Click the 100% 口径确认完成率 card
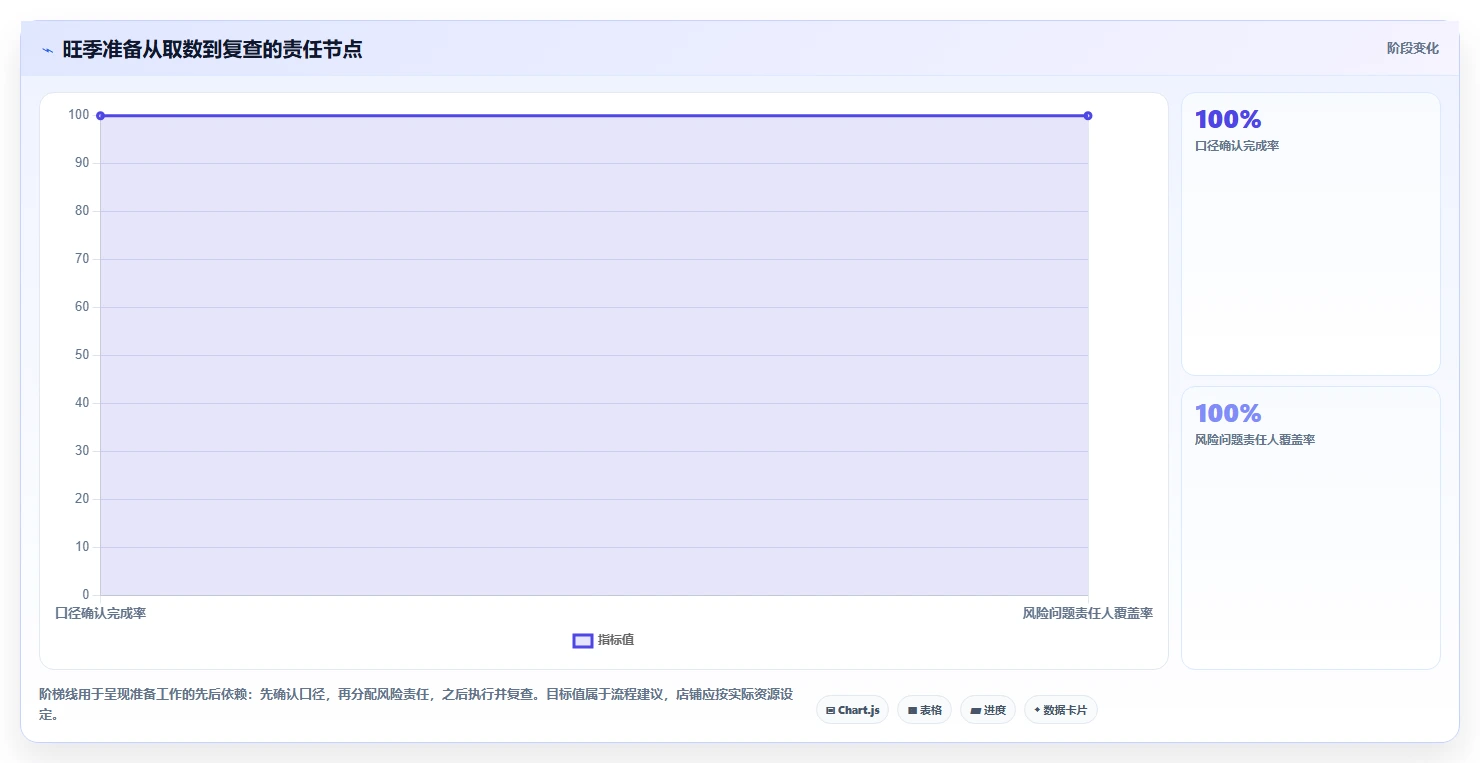 coord(1310,234)
